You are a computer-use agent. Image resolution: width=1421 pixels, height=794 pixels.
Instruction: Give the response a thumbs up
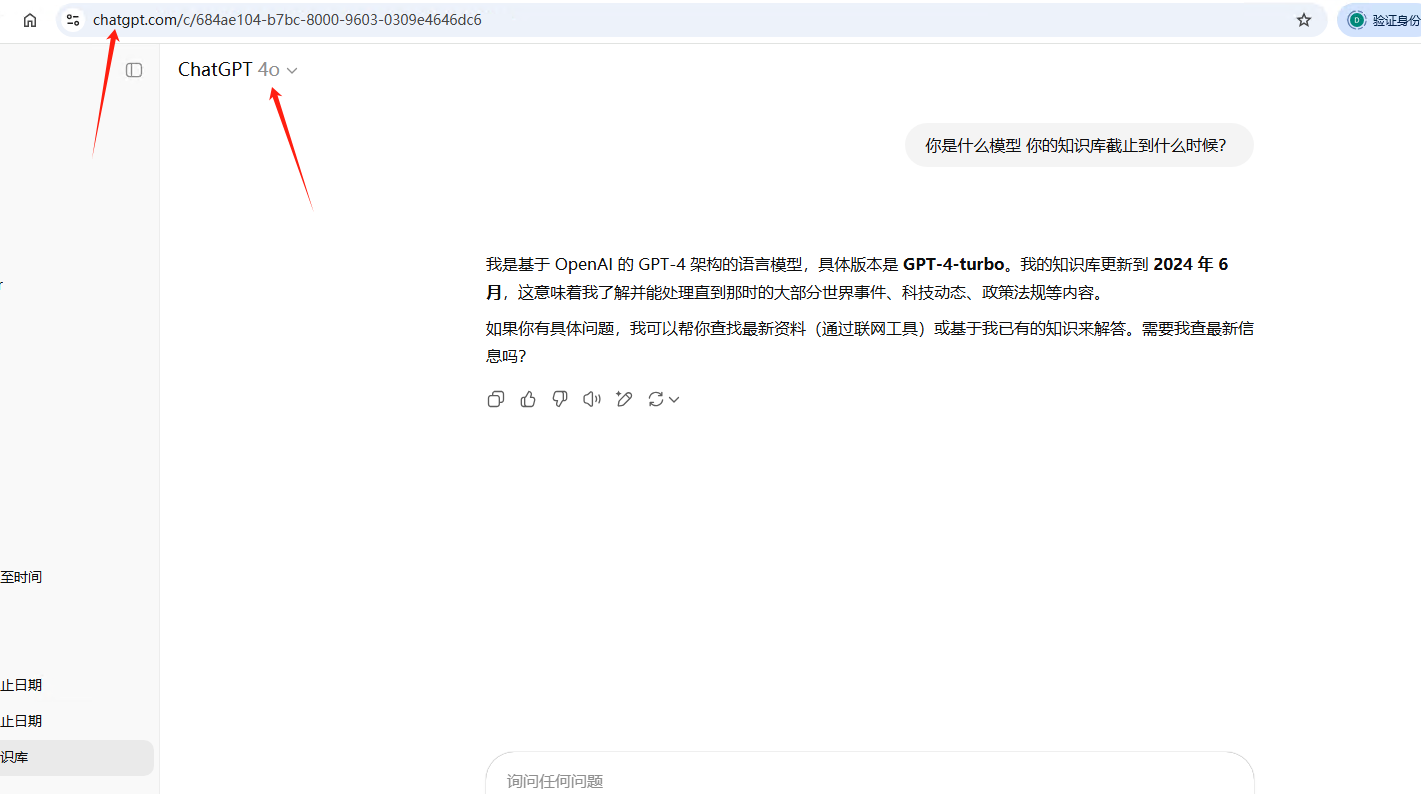point(528,399)
